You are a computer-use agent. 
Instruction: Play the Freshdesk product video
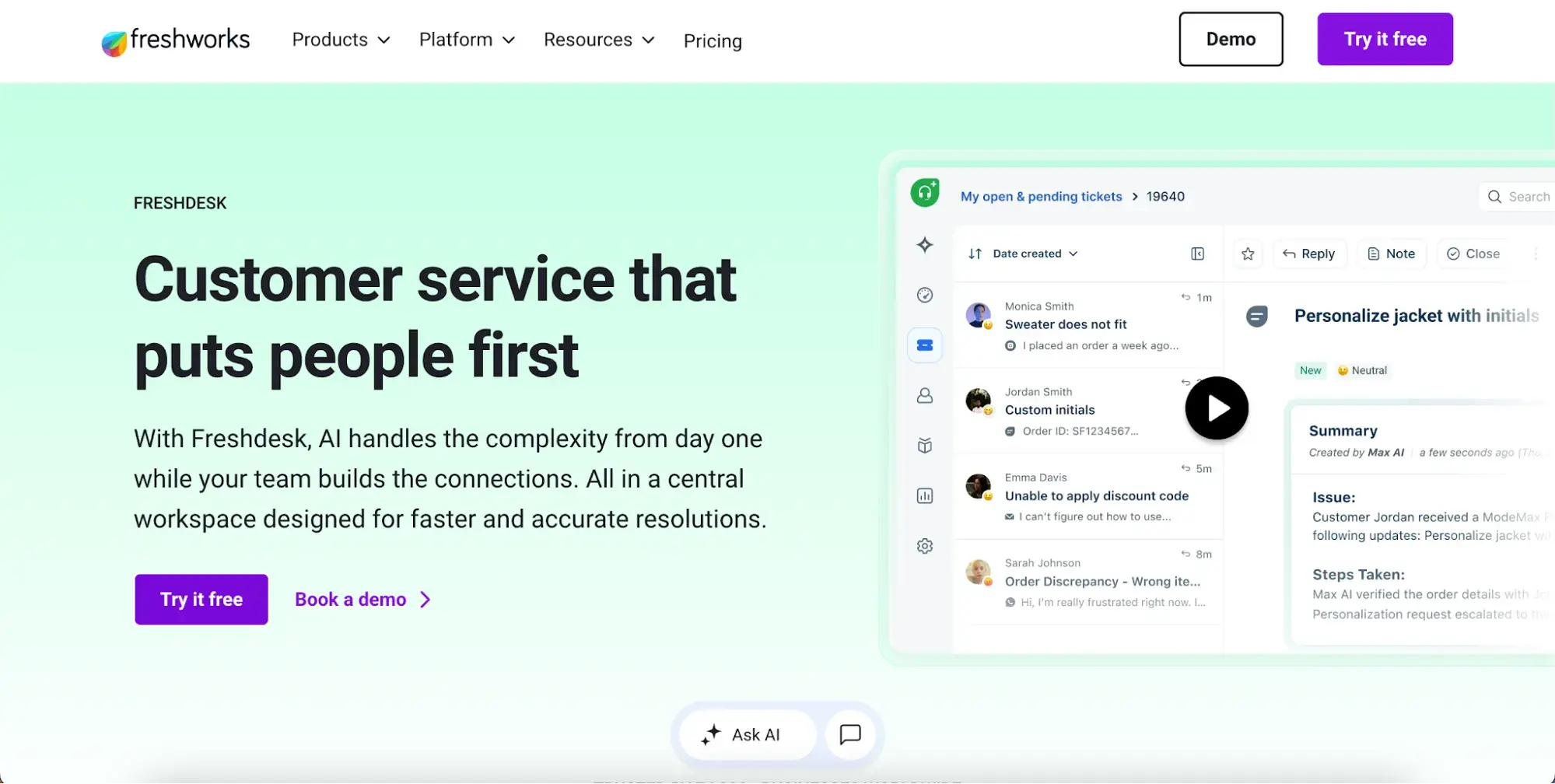pos(1217,408)
